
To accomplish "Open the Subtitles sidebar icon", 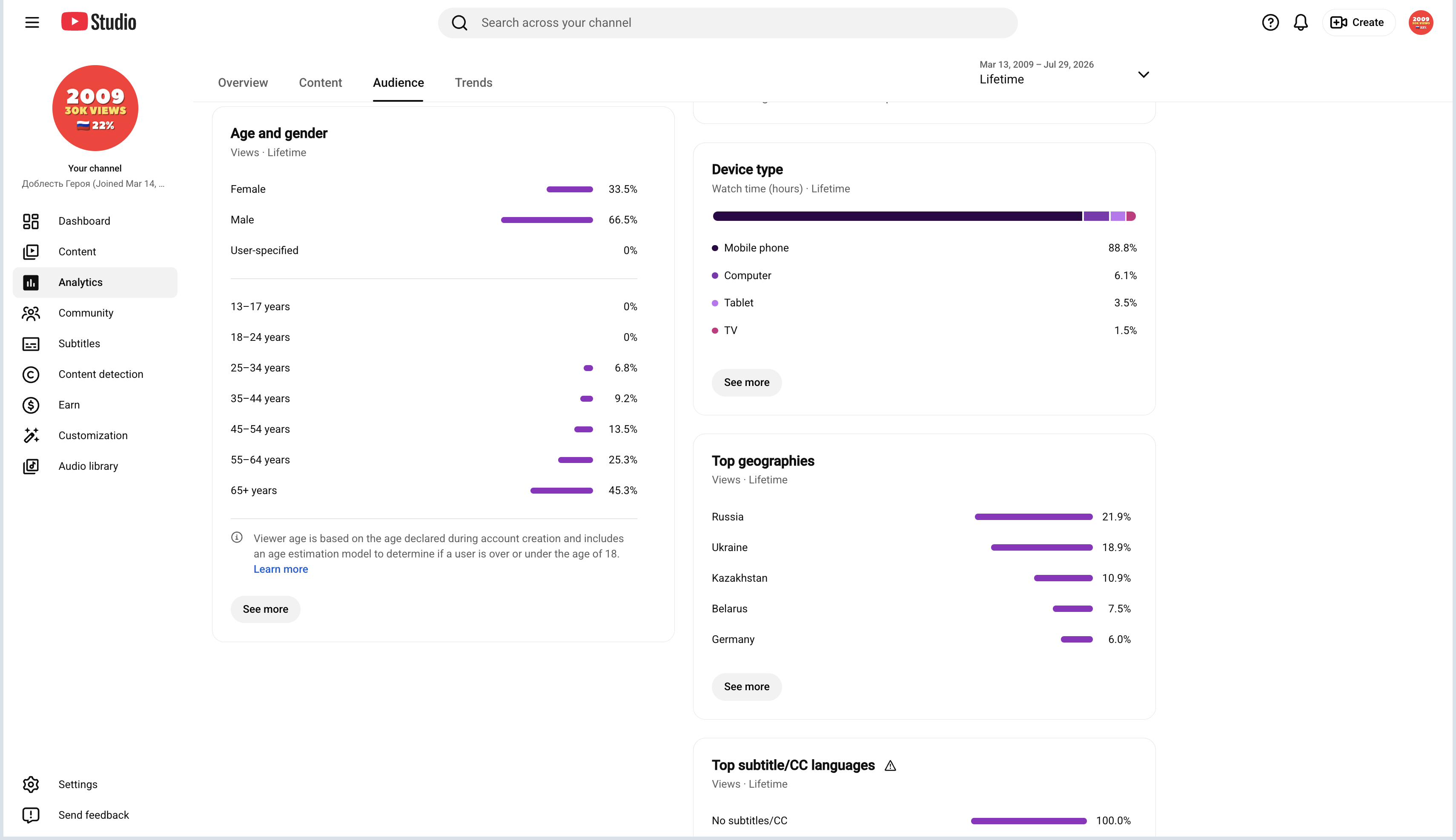I will point(31,344).
